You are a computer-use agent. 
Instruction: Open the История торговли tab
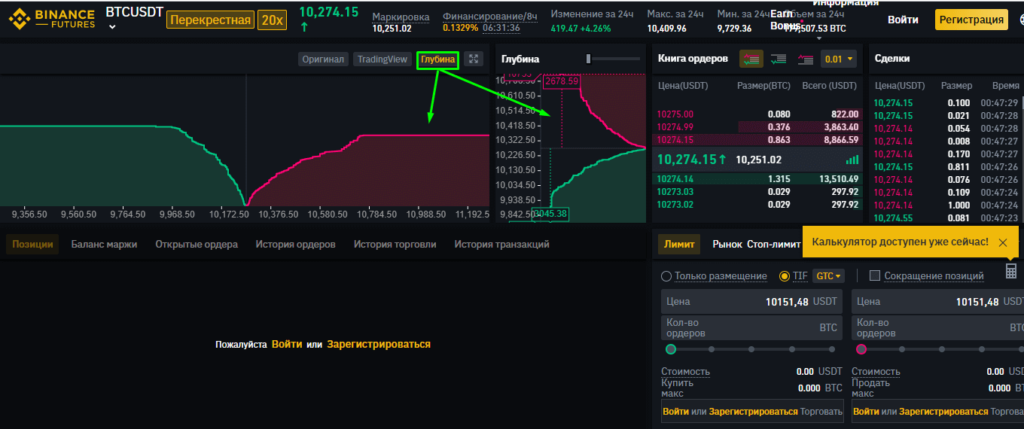point(394,244)
